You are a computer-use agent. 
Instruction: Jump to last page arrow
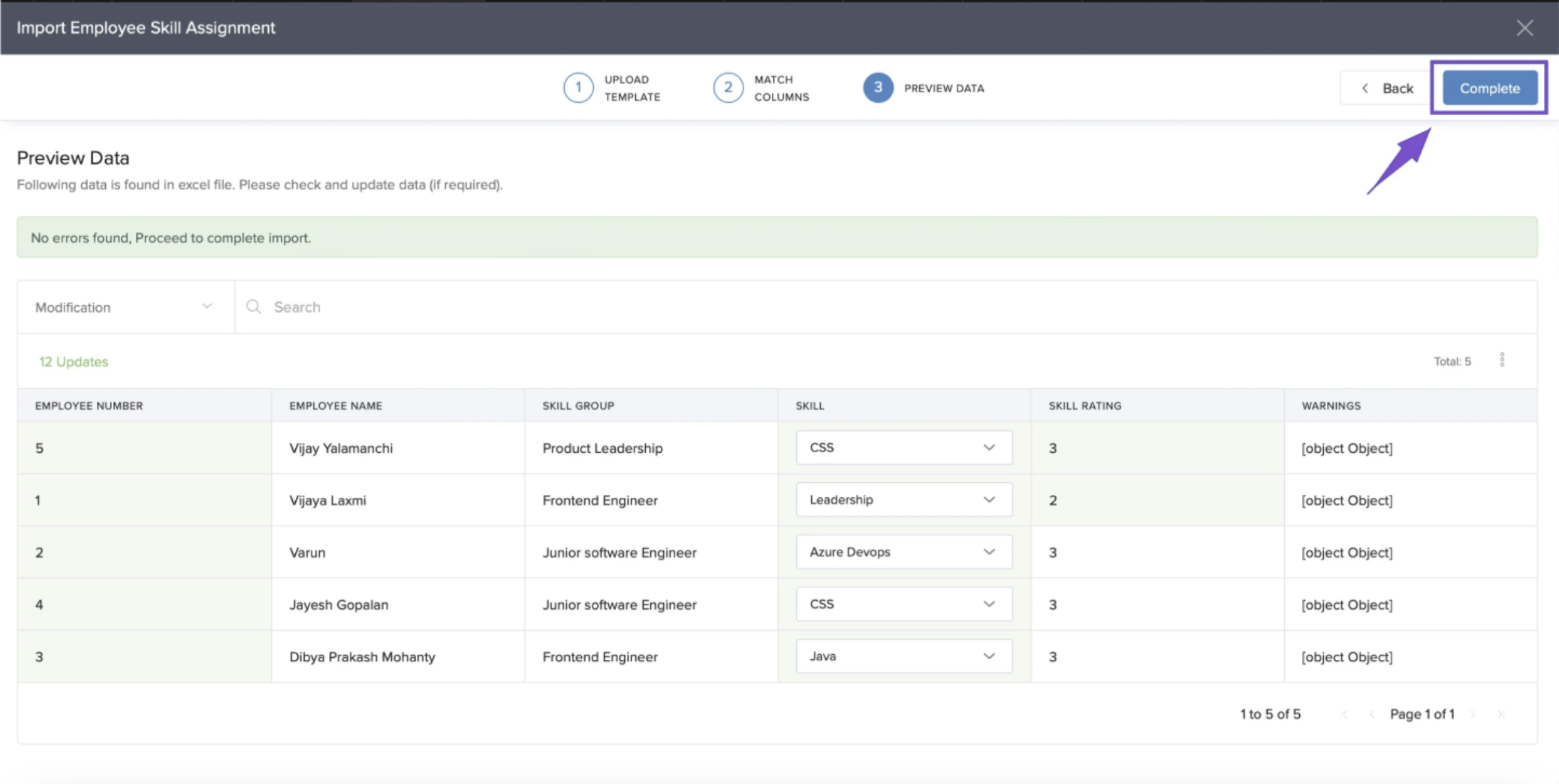click(x=1500, y=714)
